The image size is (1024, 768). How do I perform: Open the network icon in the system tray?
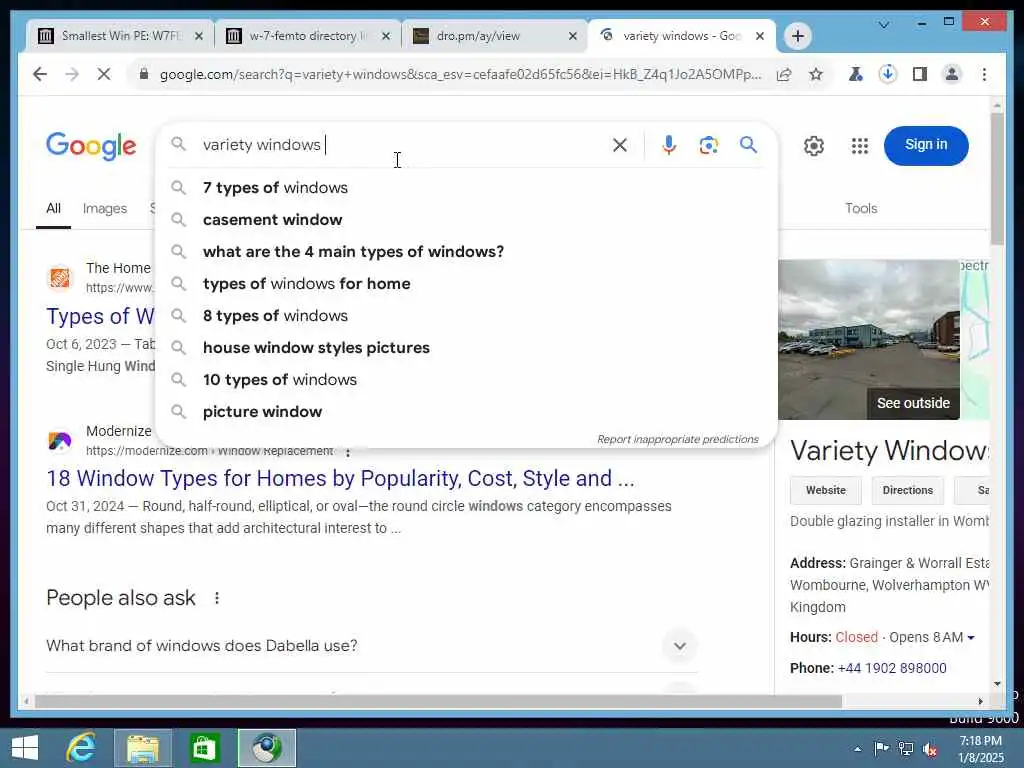tap(905, 748)
